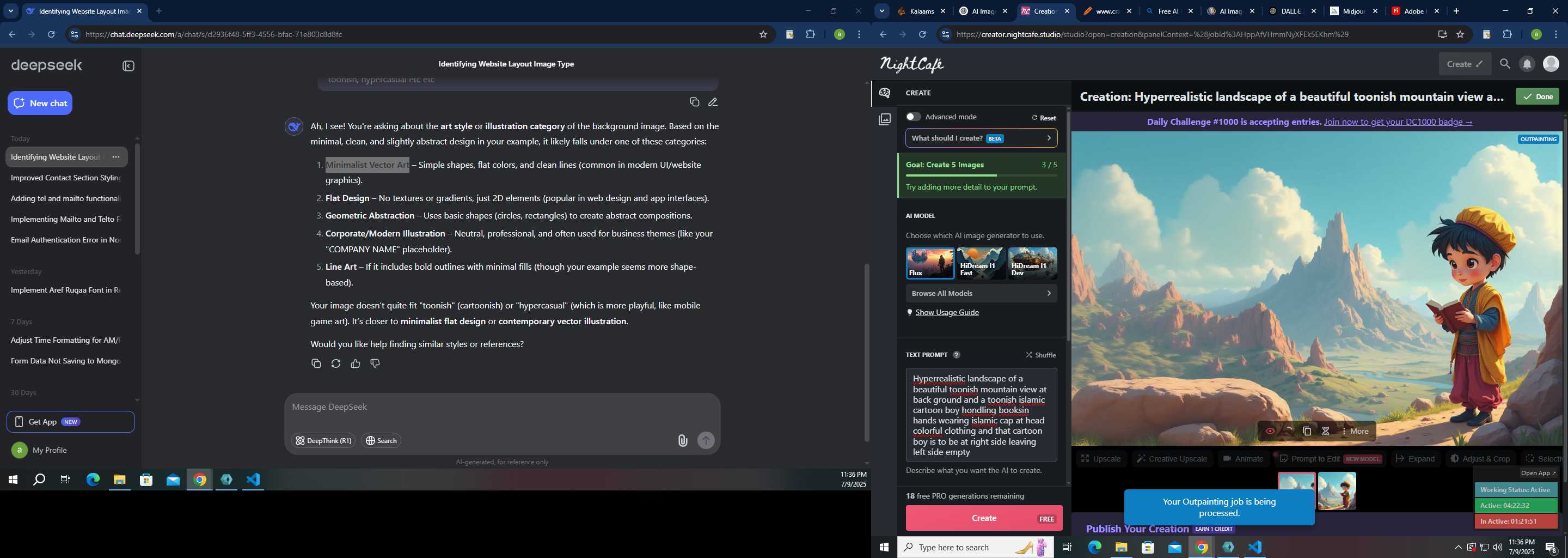Click the duplicate icon on the image toolbar

click(x=1307, y=431)
